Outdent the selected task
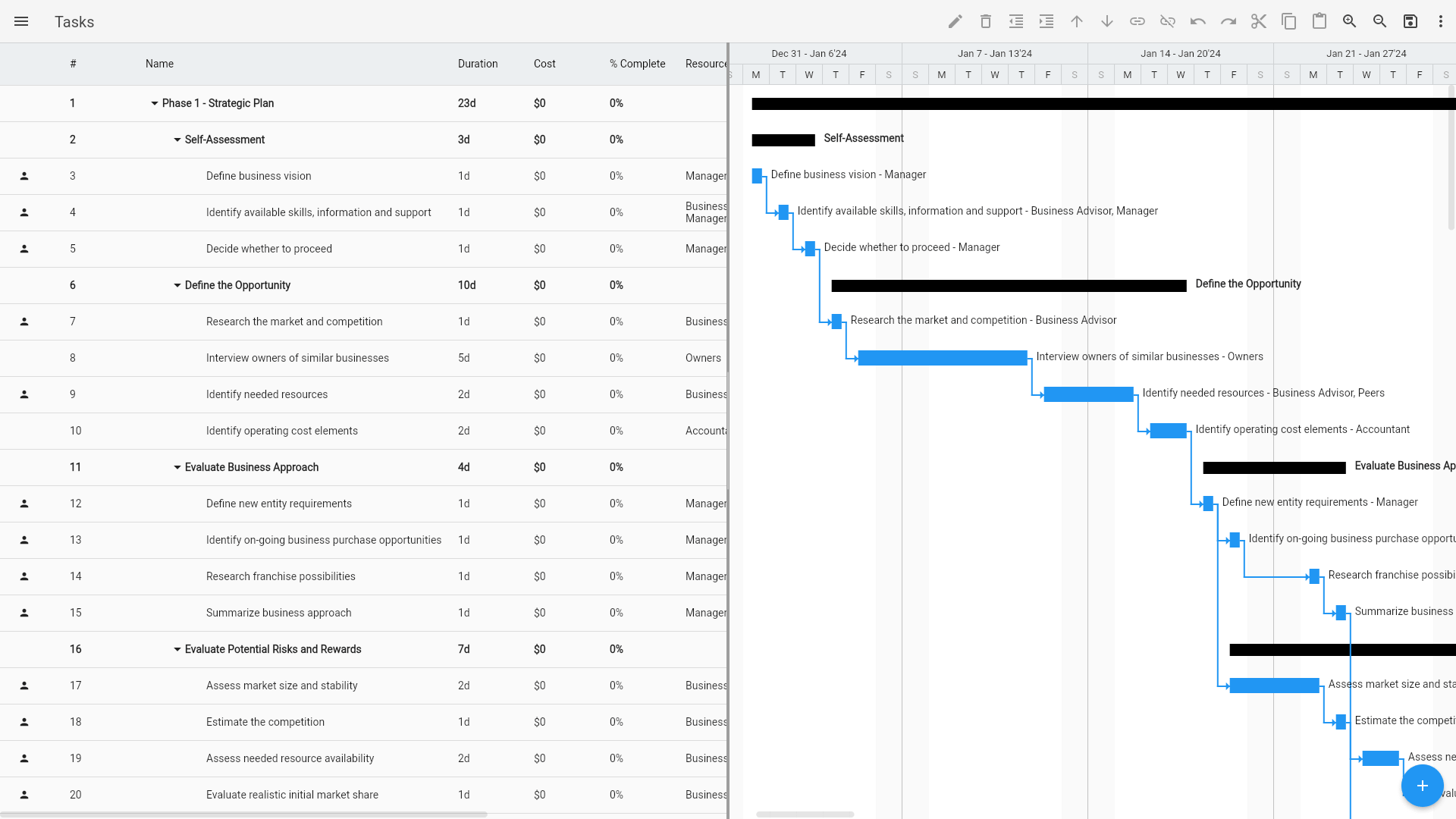The image size is (1456, 819). [x=1016, y=21]
